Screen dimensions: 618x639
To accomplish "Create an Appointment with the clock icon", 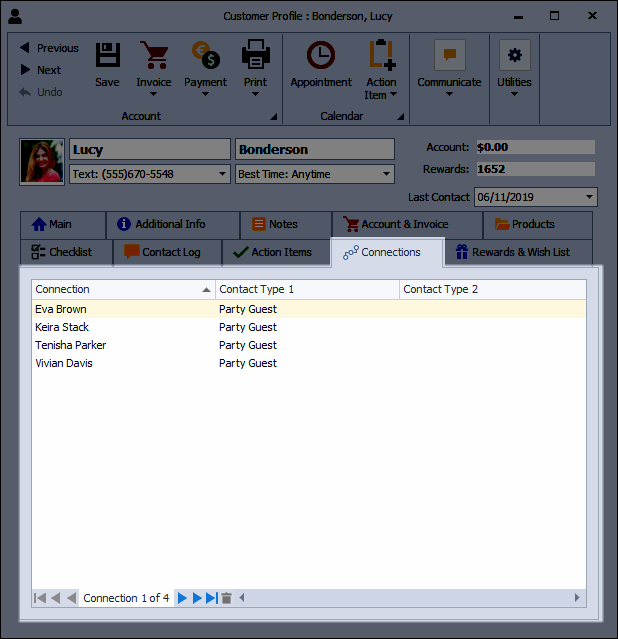I will pyautogui.click(x=321, y=55).
